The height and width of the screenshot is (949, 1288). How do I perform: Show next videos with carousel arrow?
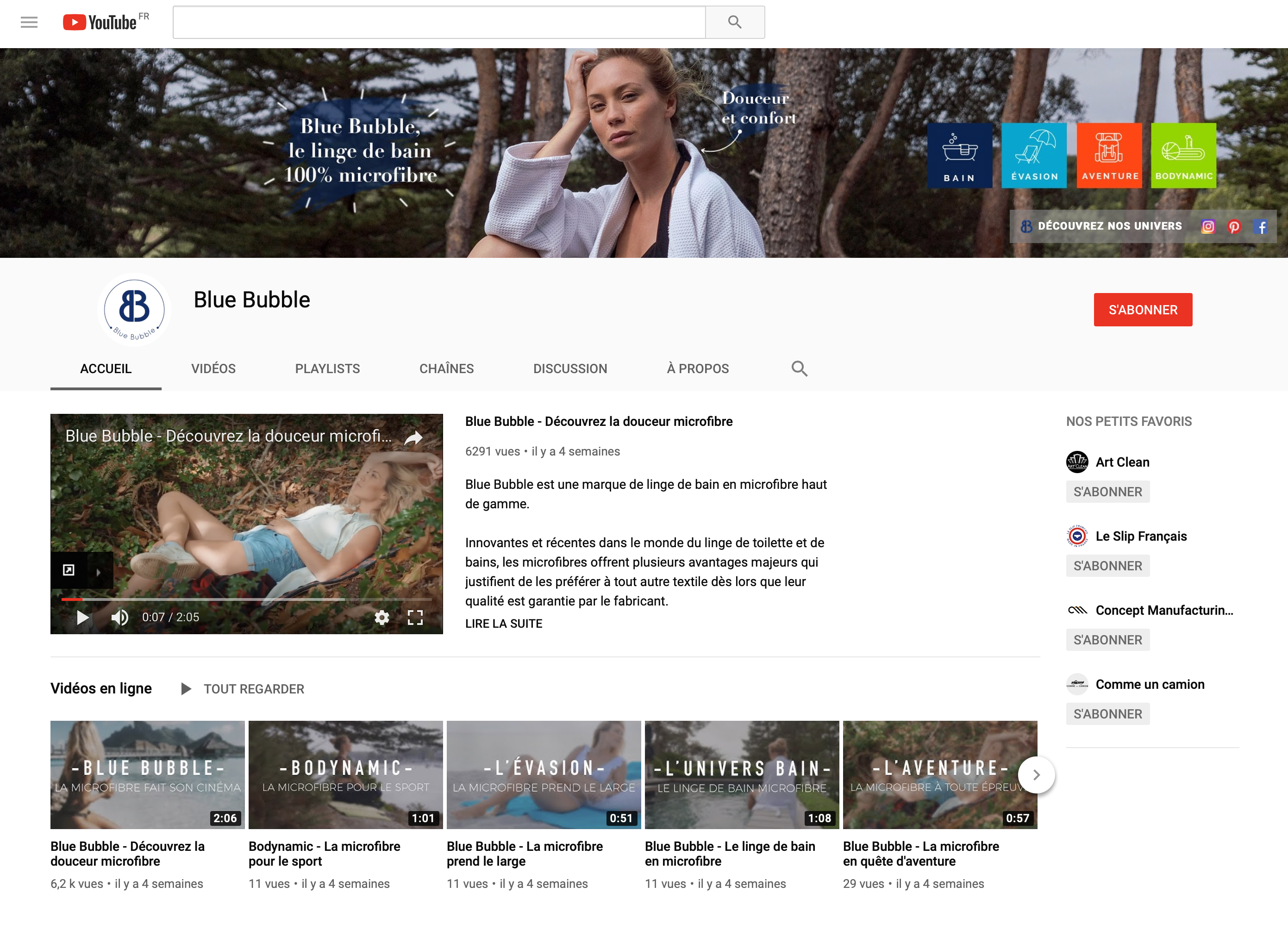1037,775
